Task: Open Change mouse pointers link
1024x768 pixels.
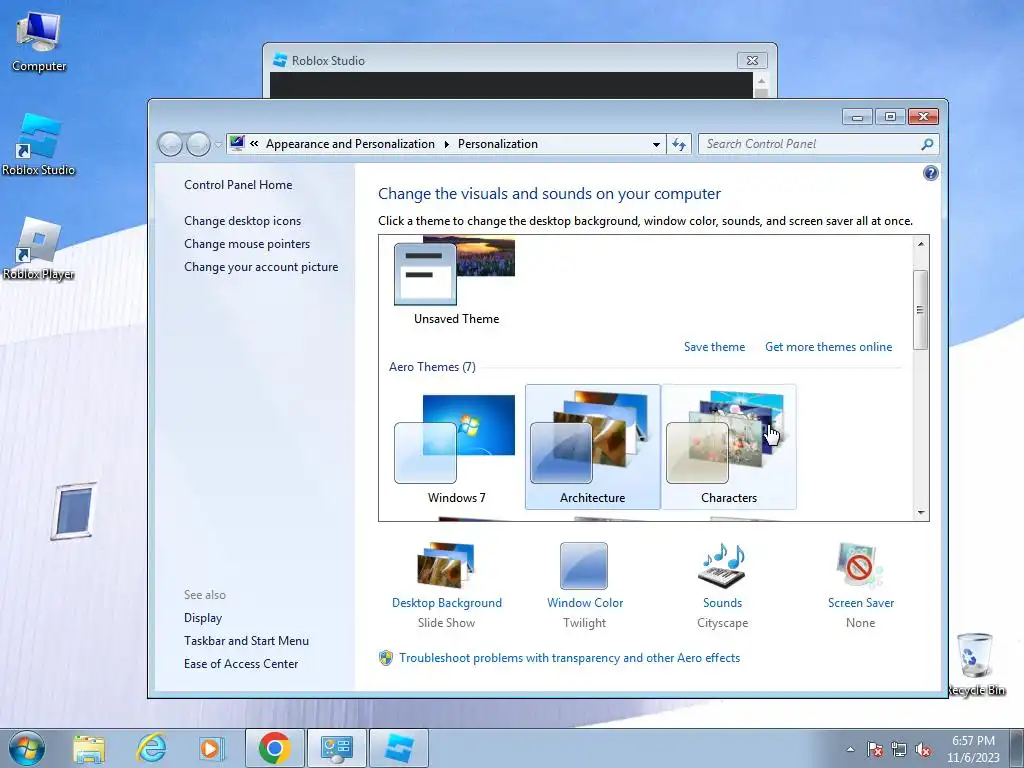Action: [x=247, y=244]
